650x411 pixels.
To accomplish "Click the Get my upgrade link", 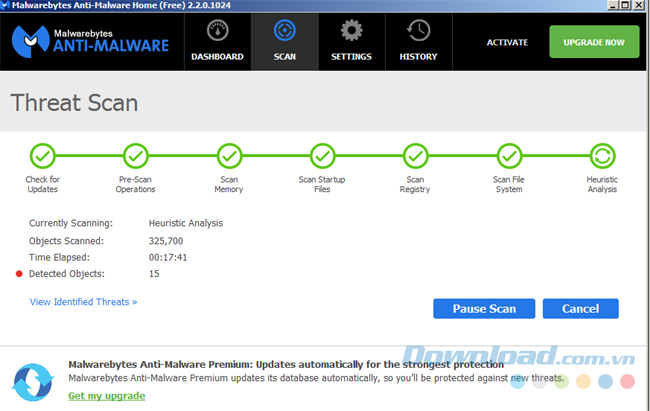I will pyautogui.click(x=106, y=396).
